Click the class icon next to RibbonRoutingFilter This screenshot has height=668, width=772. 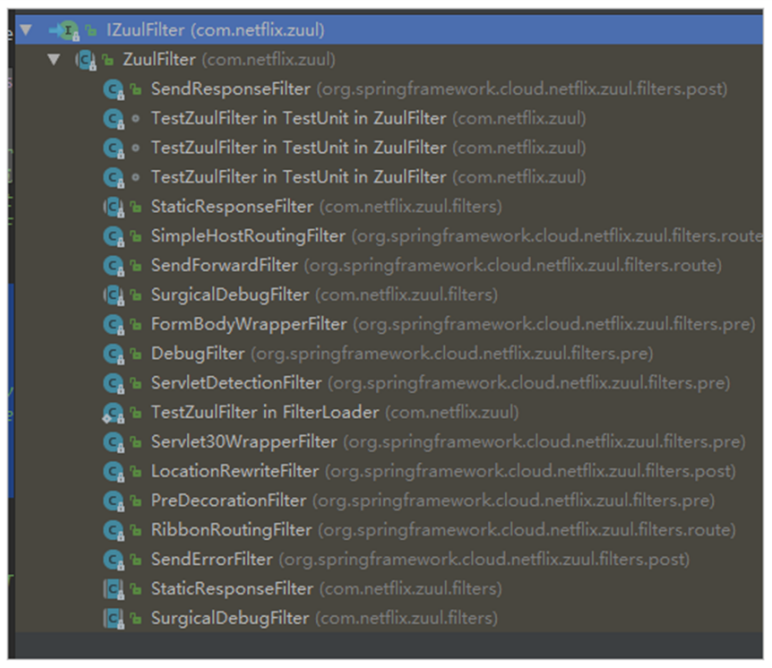114,531
